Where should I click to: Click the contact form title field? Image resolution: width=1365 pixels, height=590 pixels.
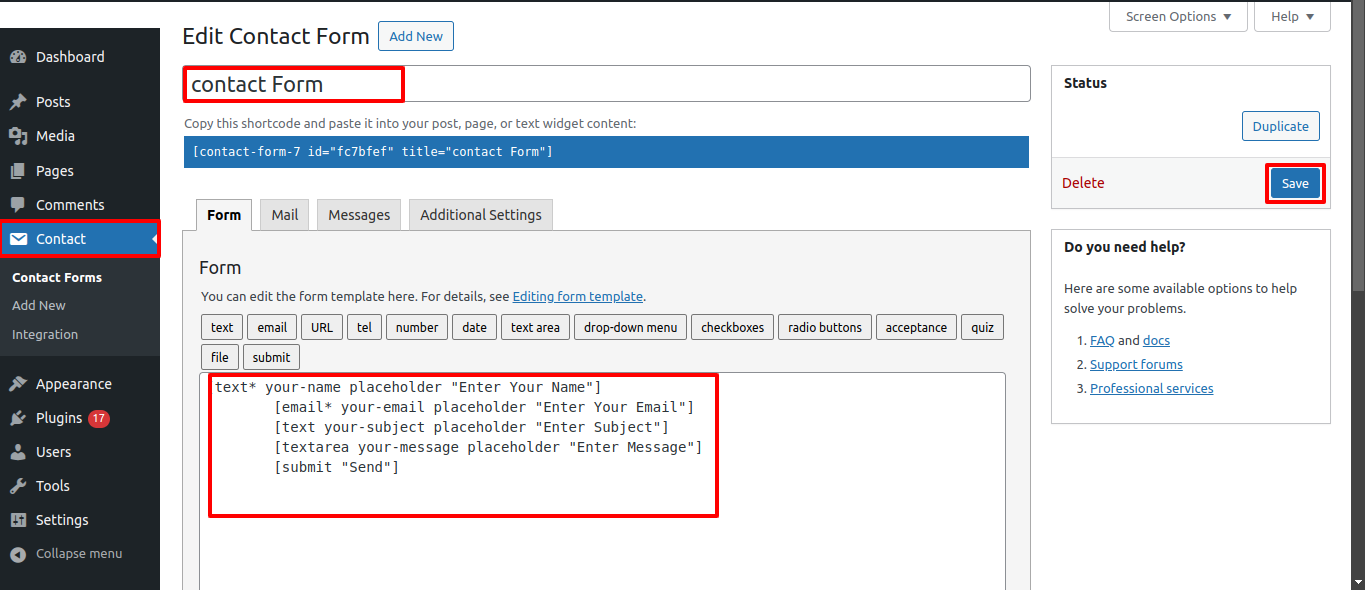click(x=606, y=84)
